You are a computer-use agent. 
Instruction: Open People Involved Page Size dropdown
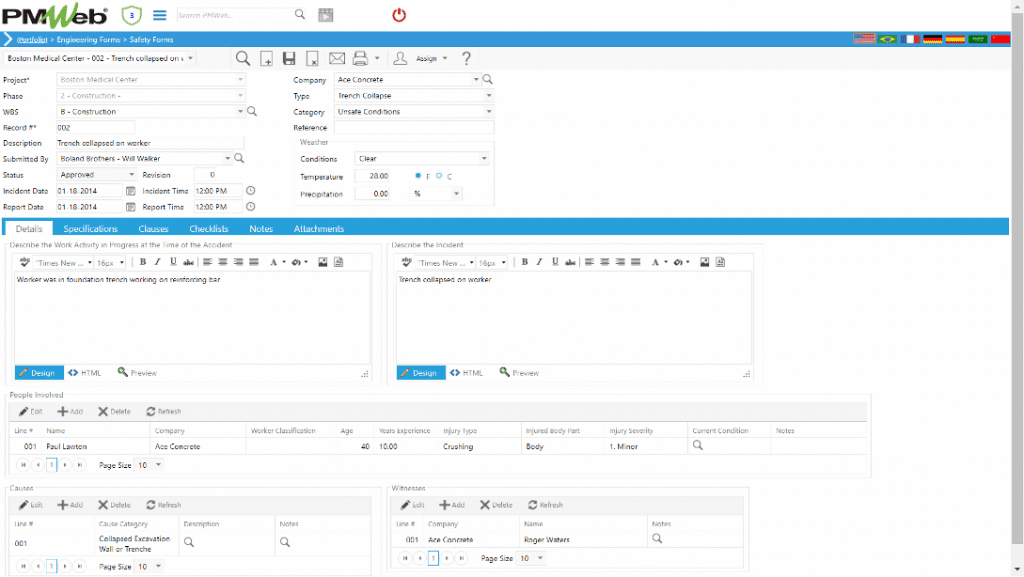click(158, 465)
